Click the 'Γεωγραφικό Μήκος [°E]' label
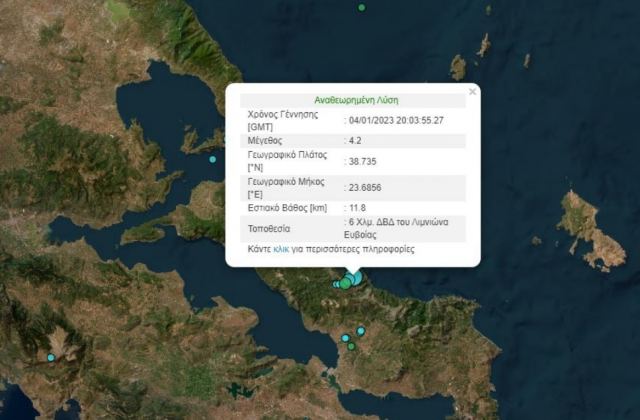This screenshot has height=420, width=640. pyautogui.click(x=286, y=188)
